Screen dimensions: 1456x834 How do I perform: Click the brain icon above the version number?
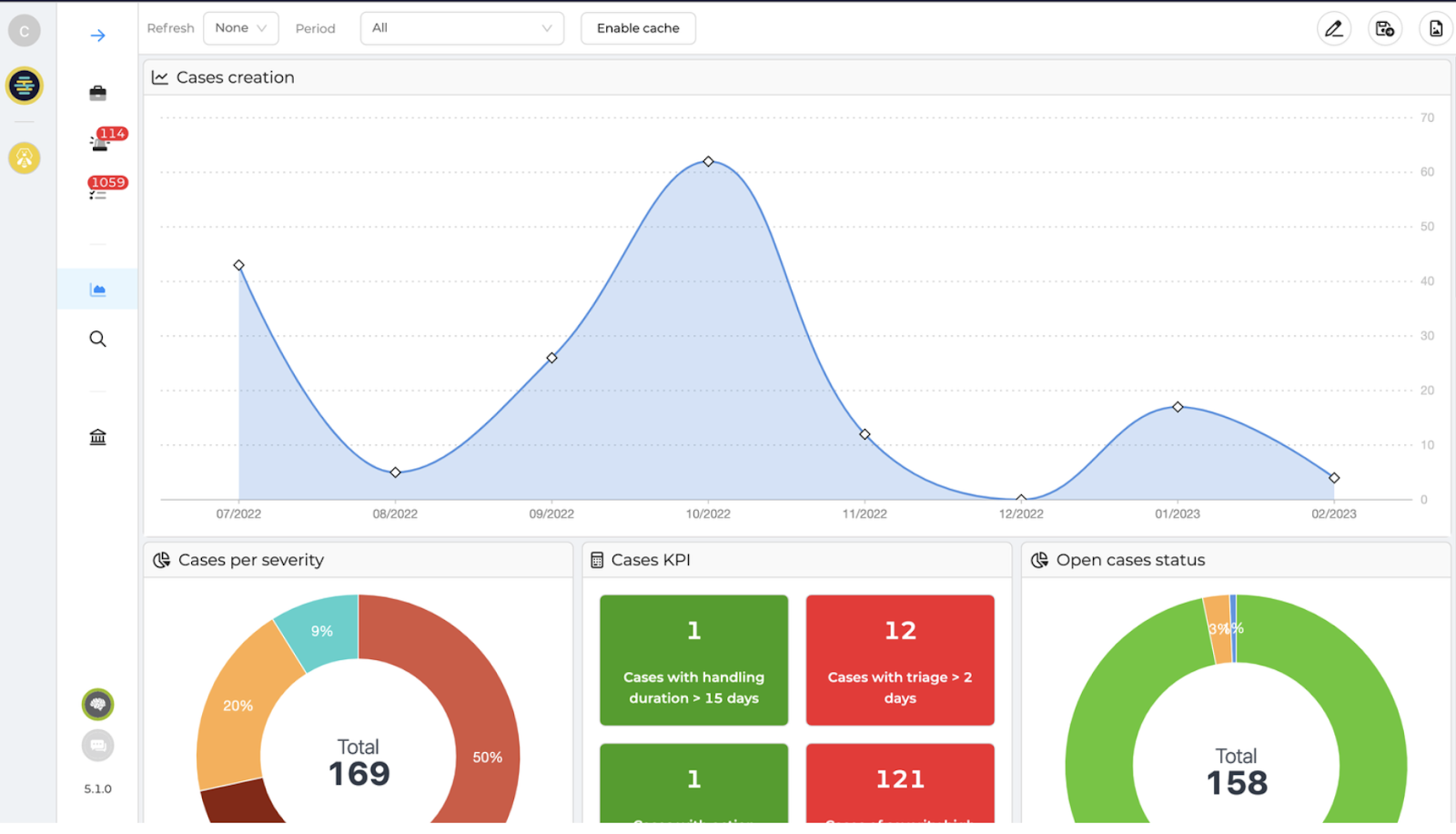(98, 704)
